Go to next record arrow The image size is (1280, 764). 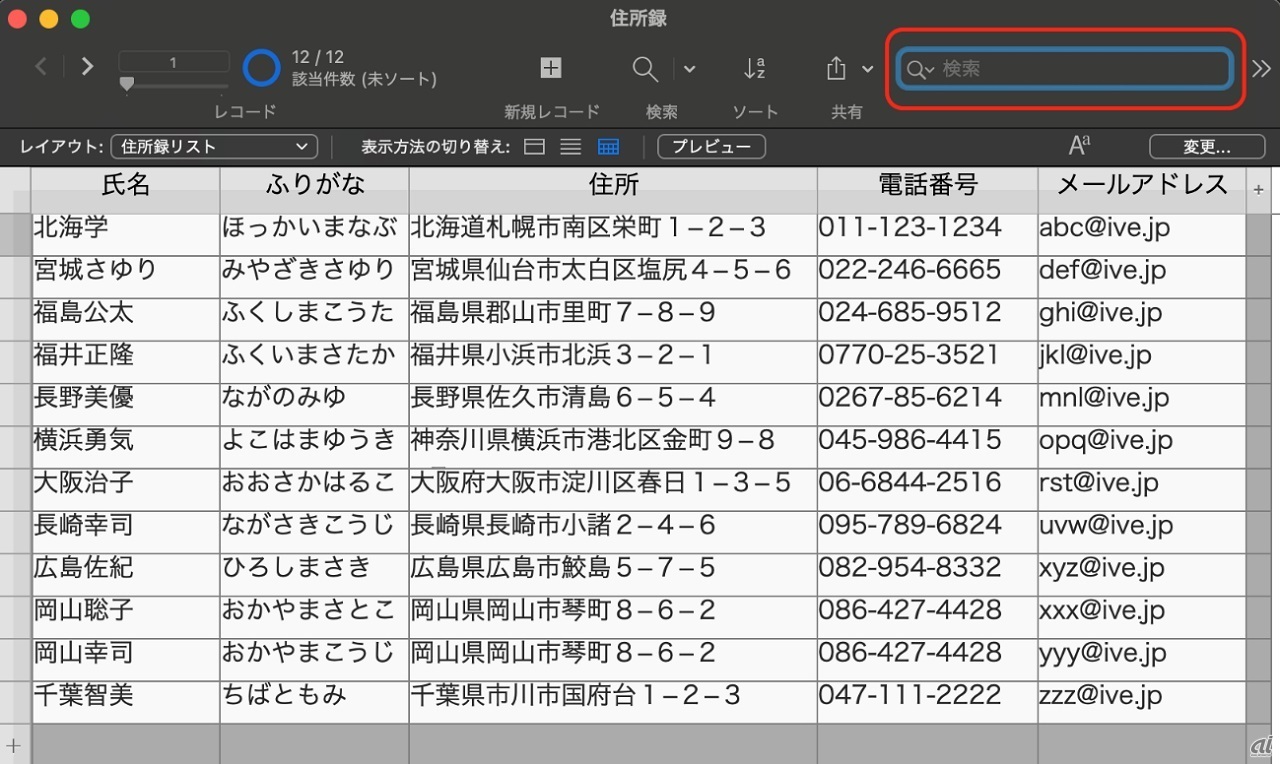click(x=88, y=67)
